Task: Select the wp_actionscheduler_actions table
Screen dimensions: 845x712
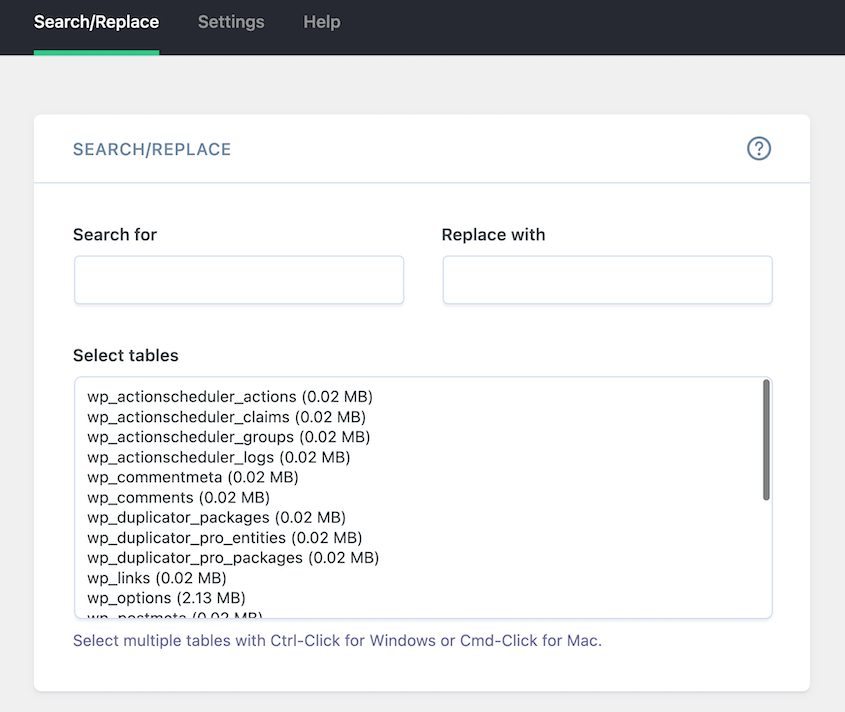Action: tap(230, 397)
